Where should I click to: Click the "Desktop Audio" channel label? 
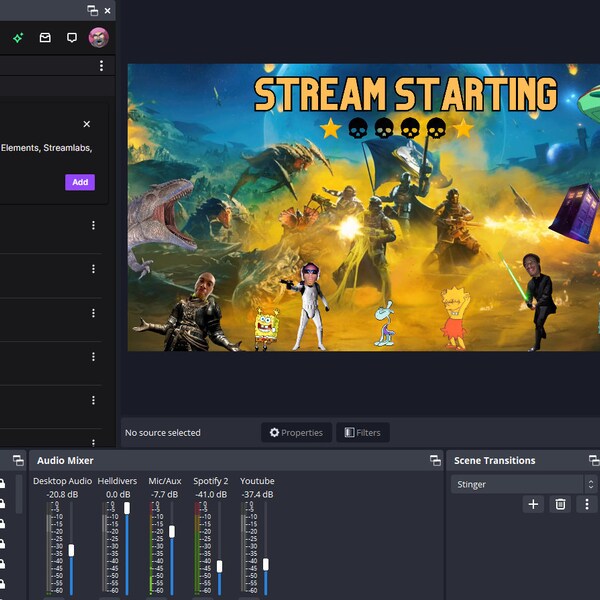point(62,481)
